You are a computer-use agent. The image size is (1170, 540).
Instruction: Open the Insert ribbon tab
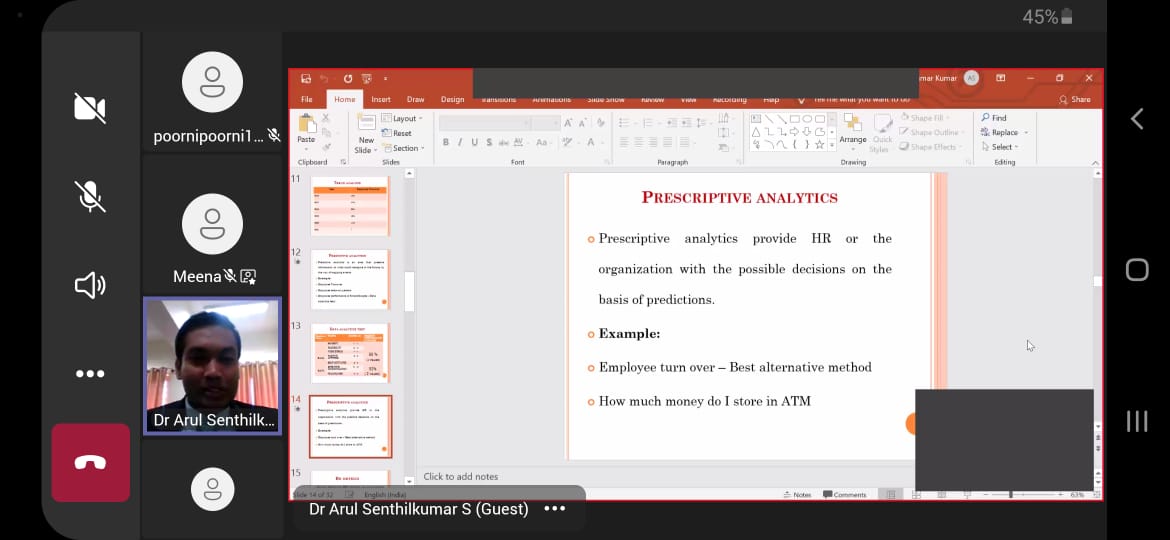381,99
